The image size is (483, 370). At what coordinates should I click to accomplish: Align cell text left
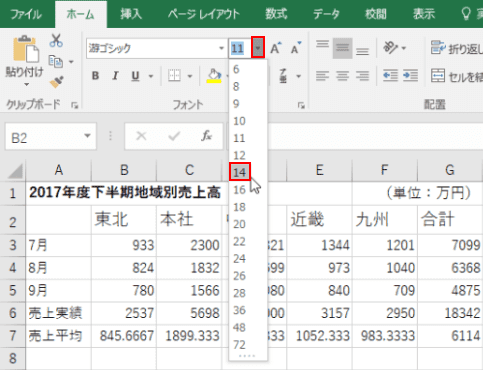coord(322,76)
